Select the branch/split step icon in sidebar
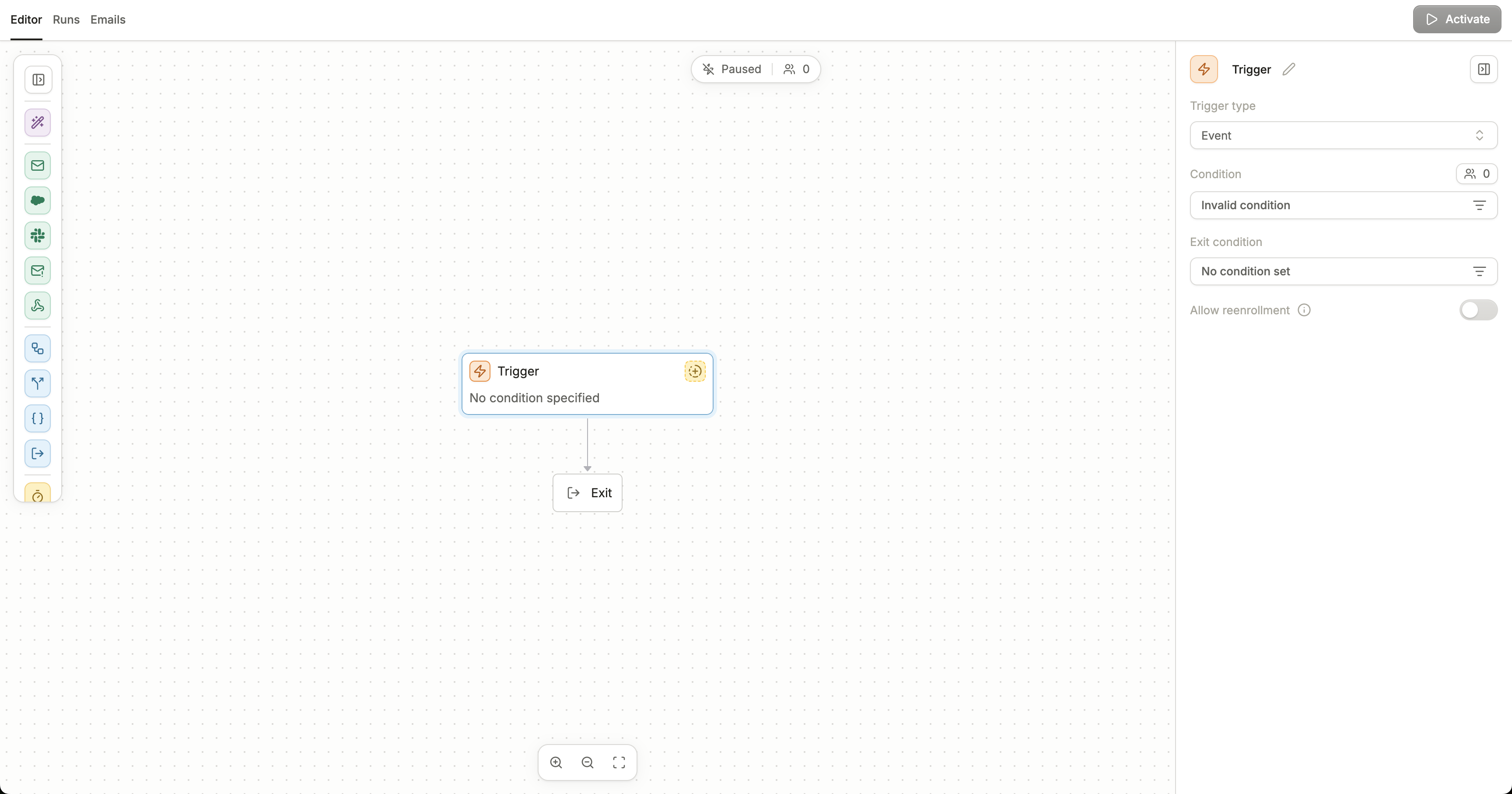 (37, 383)
